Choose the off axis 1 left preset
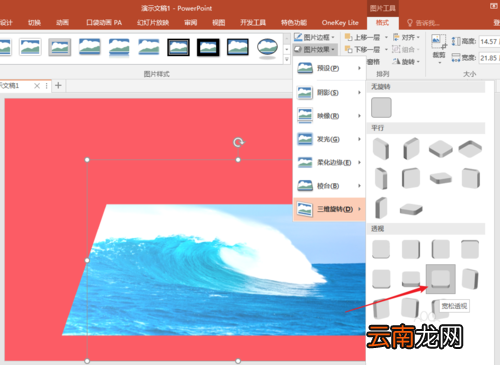The image size is (500, 365). tap(381, 178)
